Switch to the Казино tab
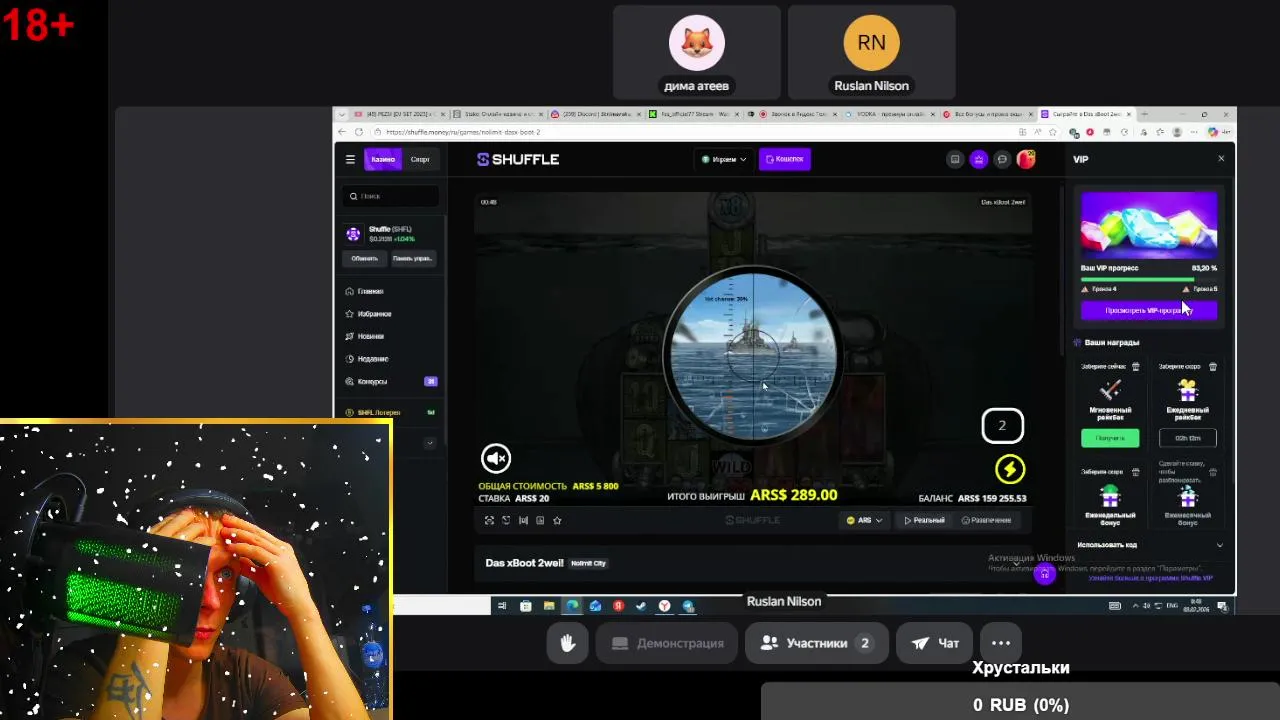Viewport: 1280px width, 720px height. tap(383, 159)
